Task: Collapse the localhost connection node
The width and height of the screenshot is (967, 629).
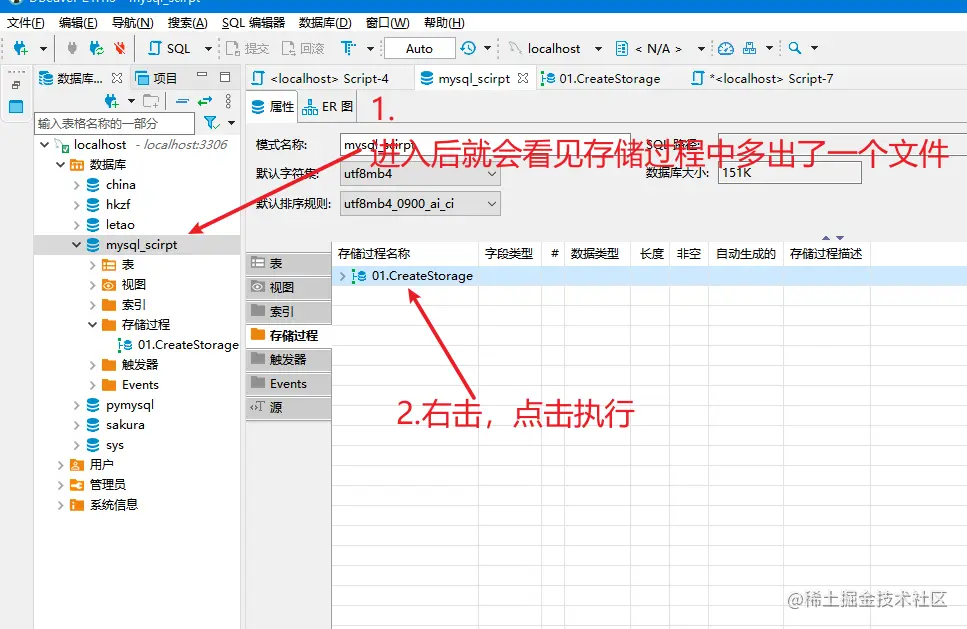Action: (44, 145)
